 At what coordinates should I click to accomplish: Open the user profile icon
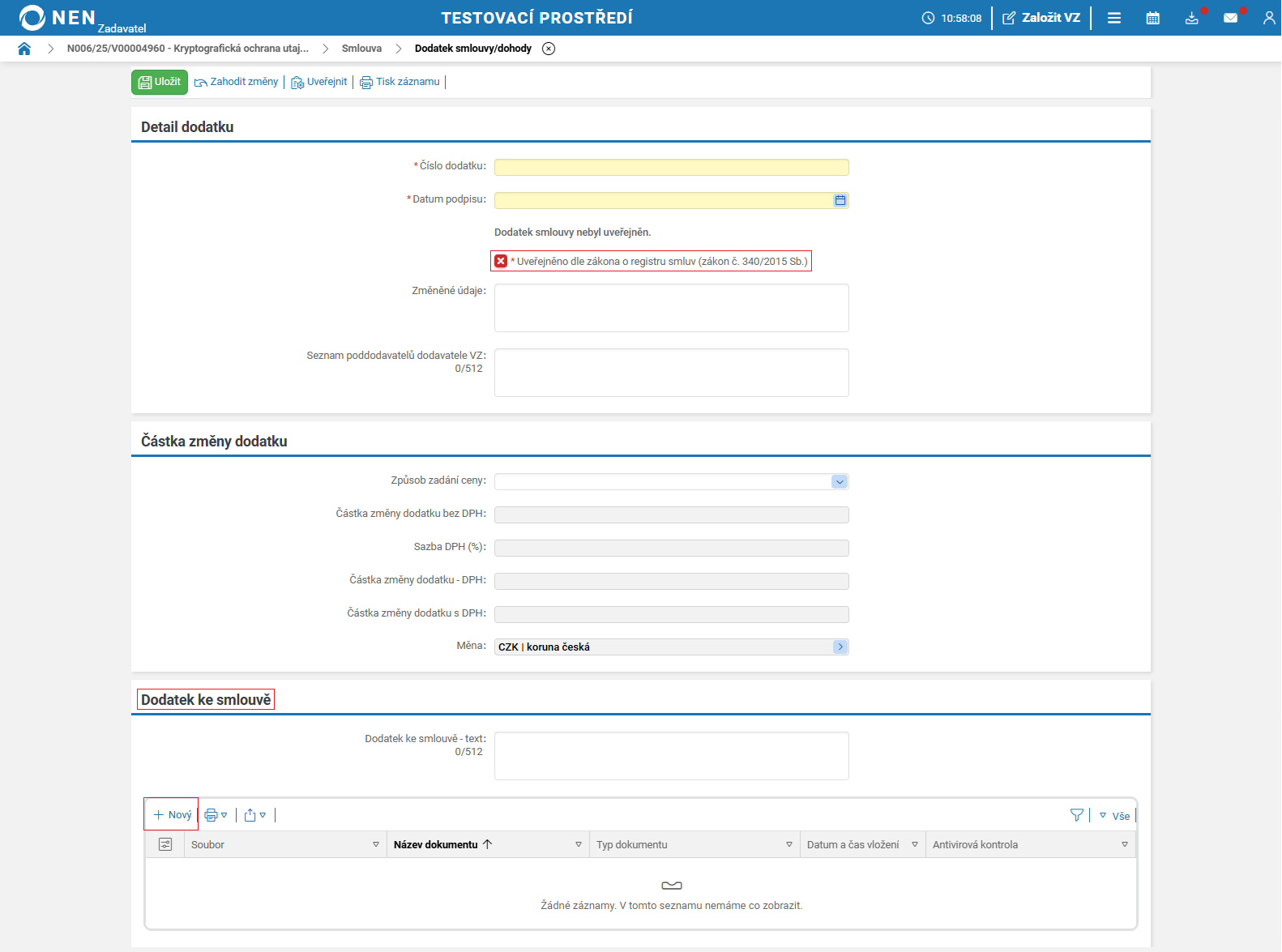pos(1269,18)
